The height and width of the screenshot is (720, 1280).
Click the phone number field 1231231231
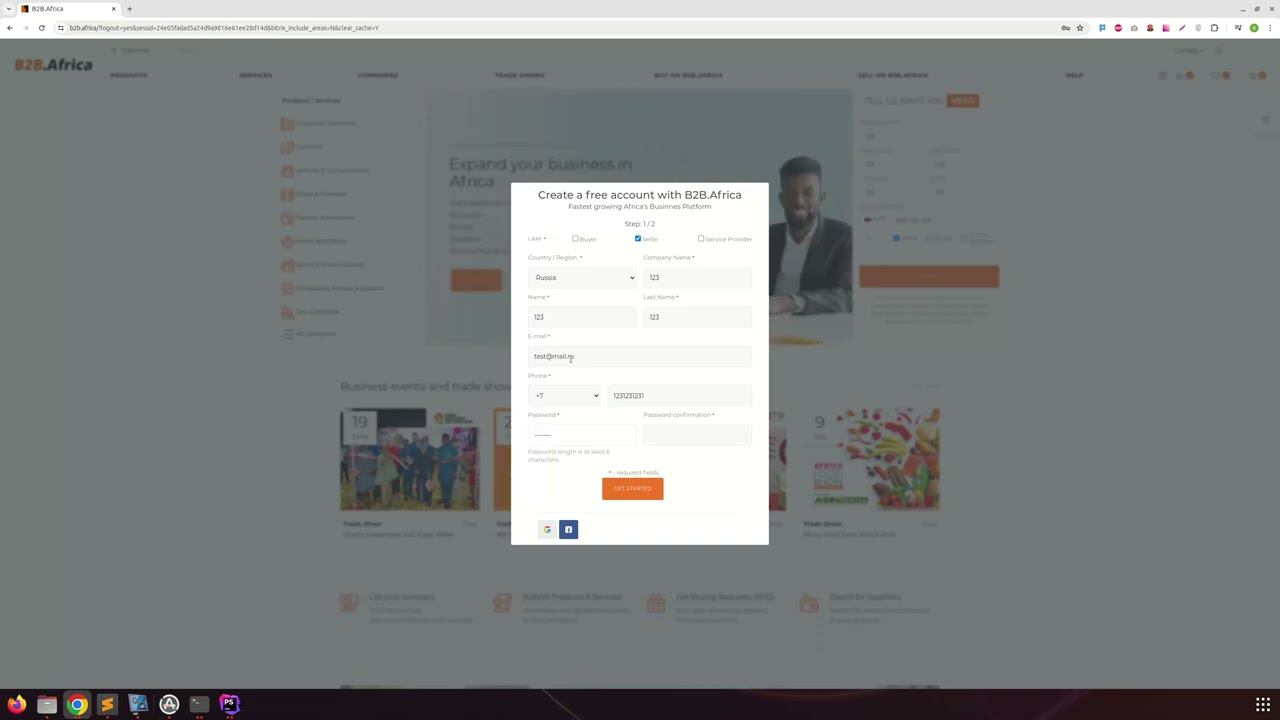coord(679,395)
